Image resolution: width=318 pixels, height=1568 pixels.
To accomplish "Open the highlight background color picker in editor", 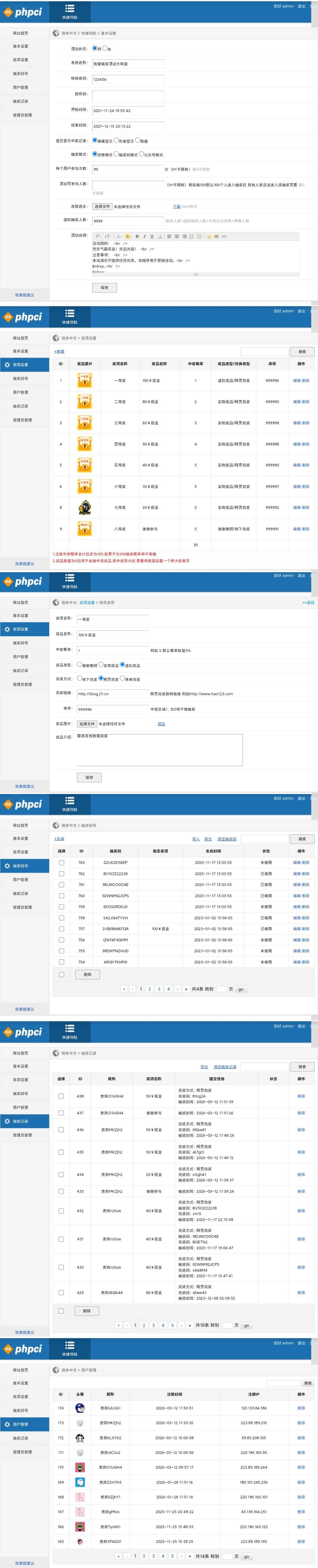I will click(x=128, y=236).
